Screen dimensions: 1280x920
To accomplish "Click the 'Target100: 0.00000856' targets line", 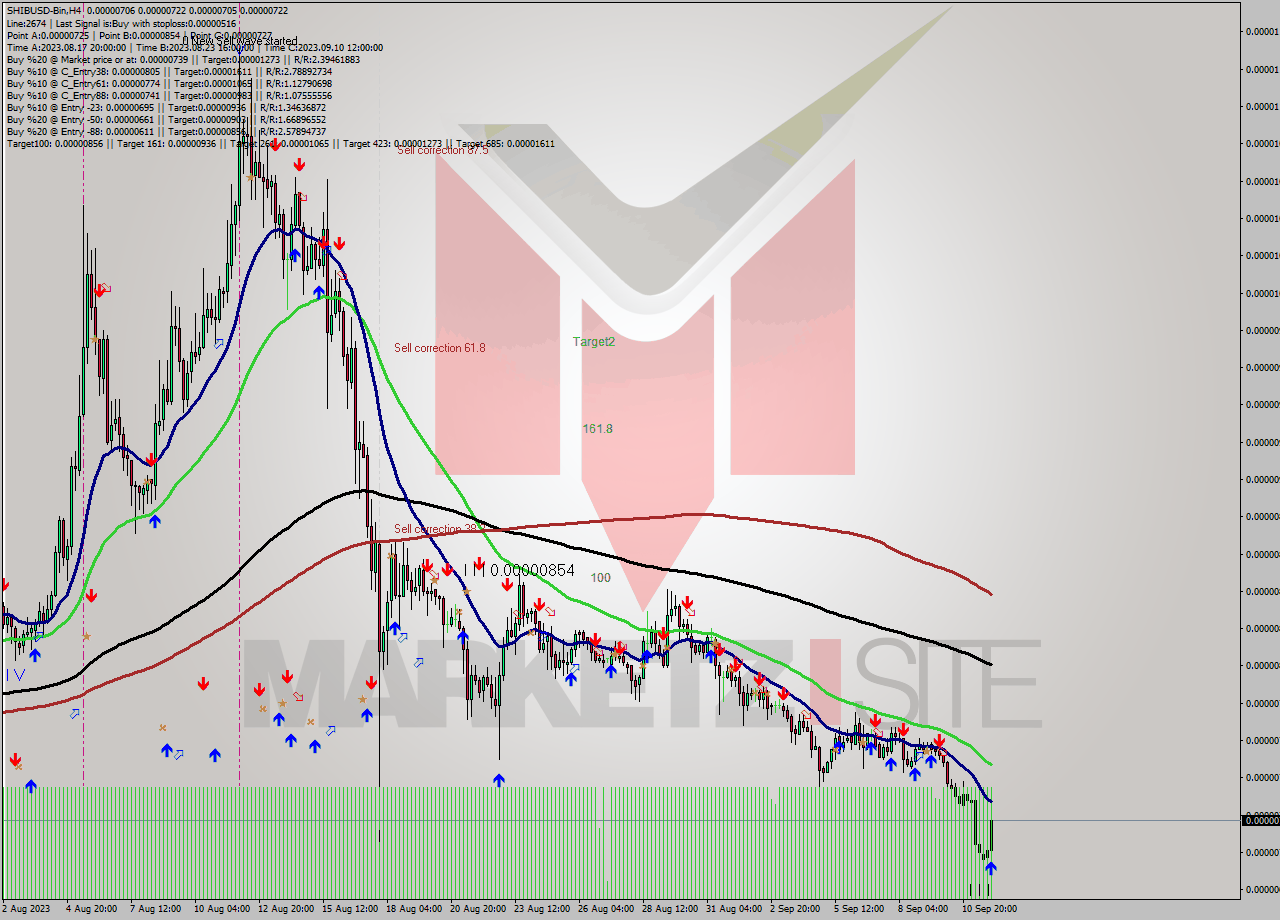I will 280,143.
